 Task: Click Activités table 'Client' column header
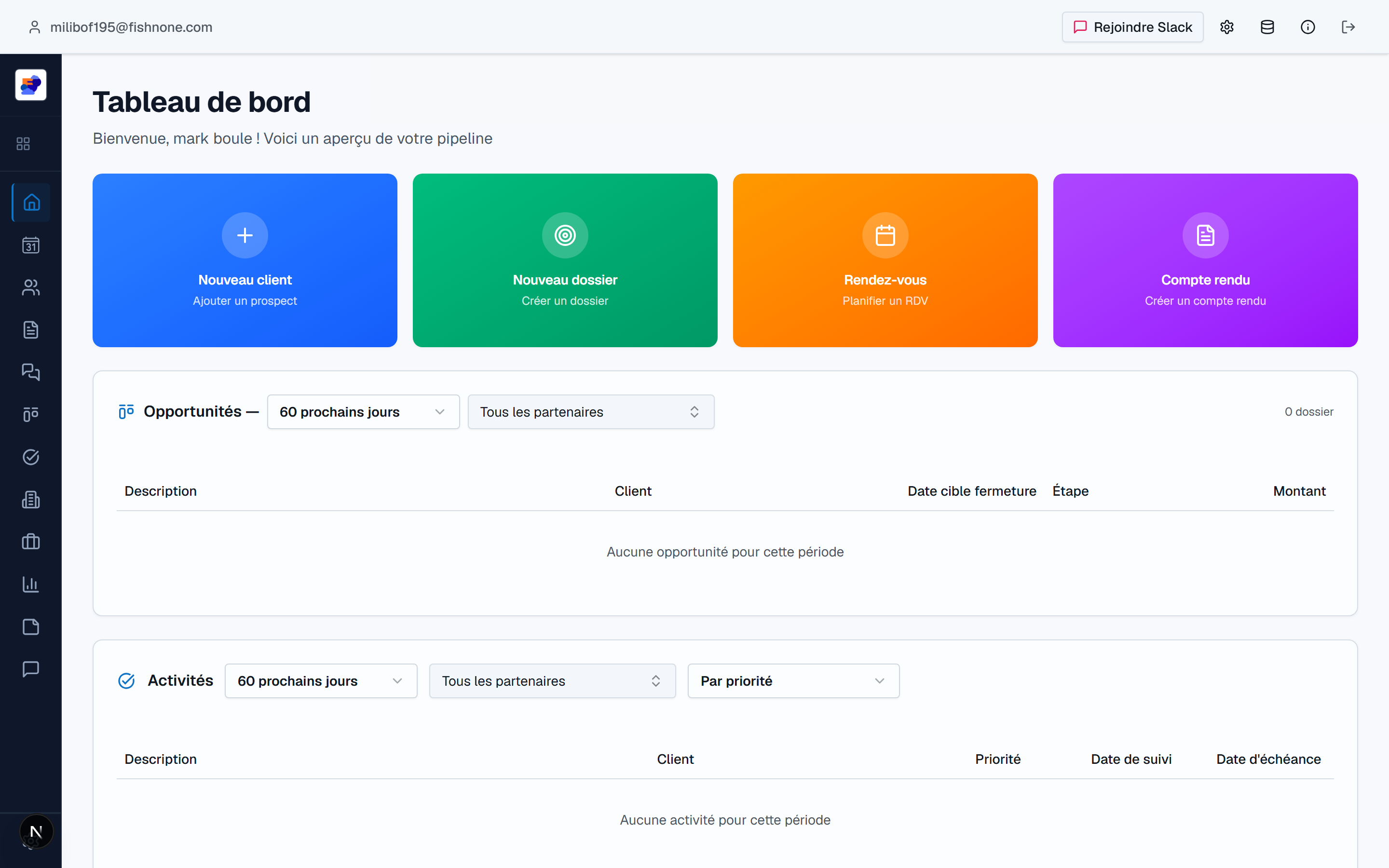[x=676, y=759]
